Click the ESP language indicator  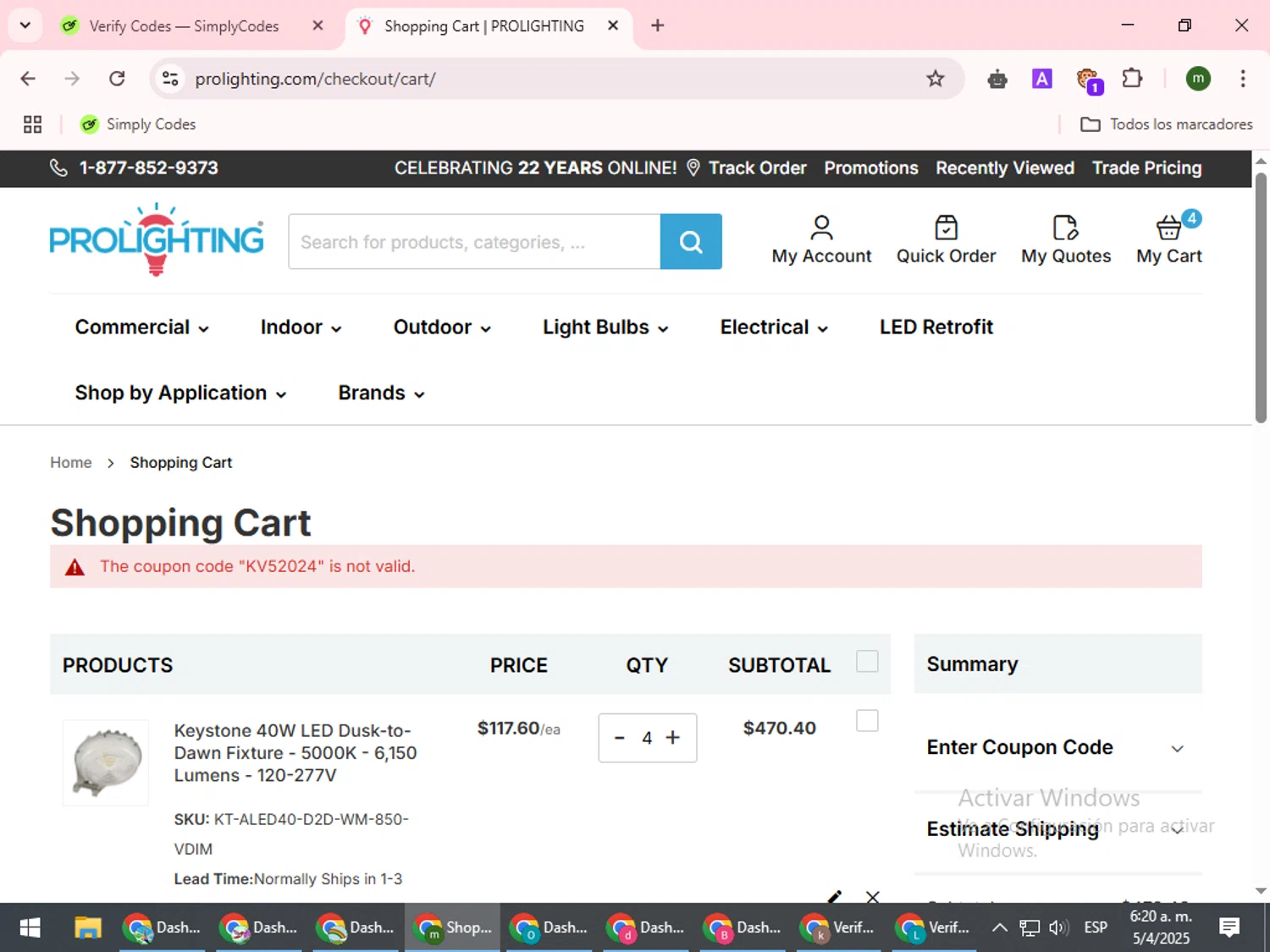click(x=1096, y=927)
